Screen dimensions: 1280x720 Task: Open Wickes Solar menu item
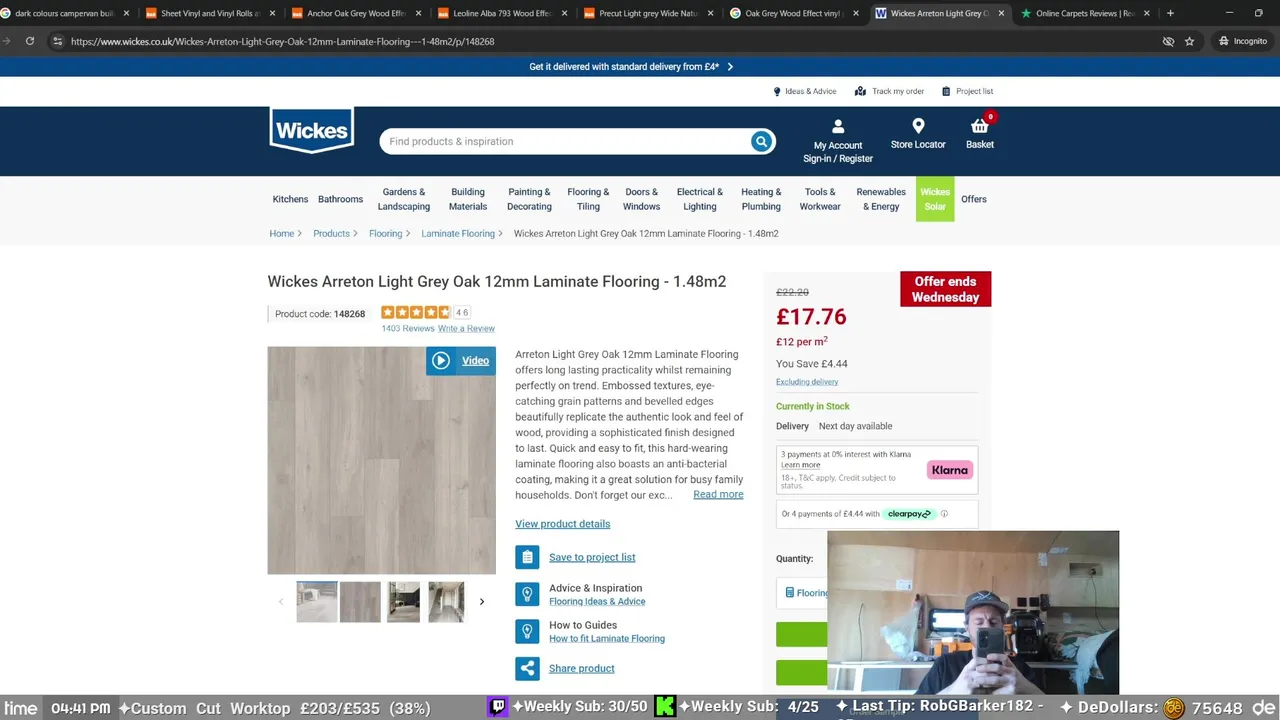click(x=935, y=199)
